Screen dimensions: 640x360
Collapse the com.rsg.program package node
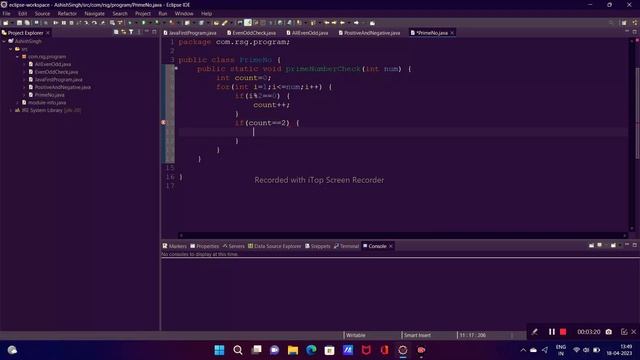point(17,57)
